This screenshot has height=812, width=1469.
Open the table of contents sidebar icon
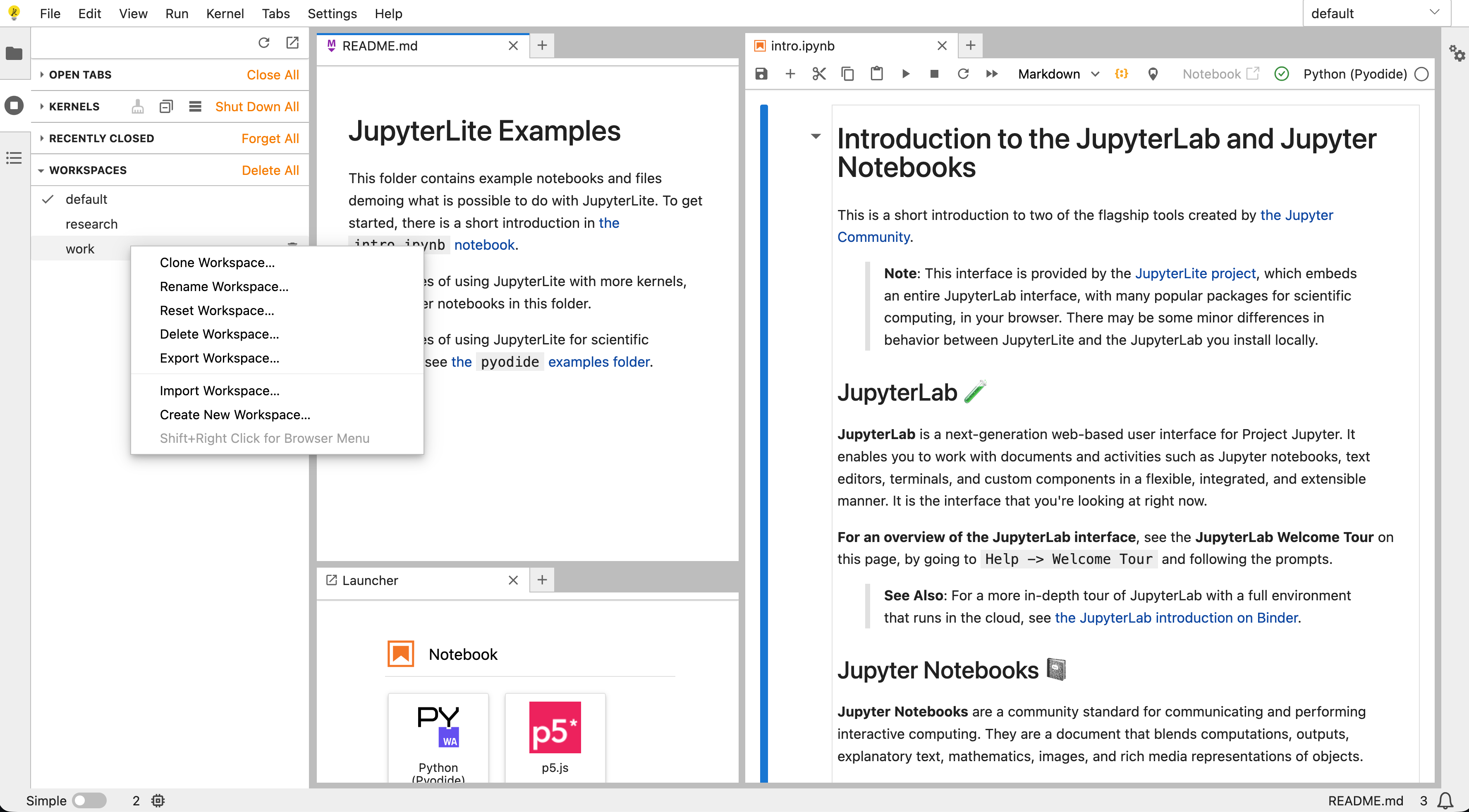point(14,158)
